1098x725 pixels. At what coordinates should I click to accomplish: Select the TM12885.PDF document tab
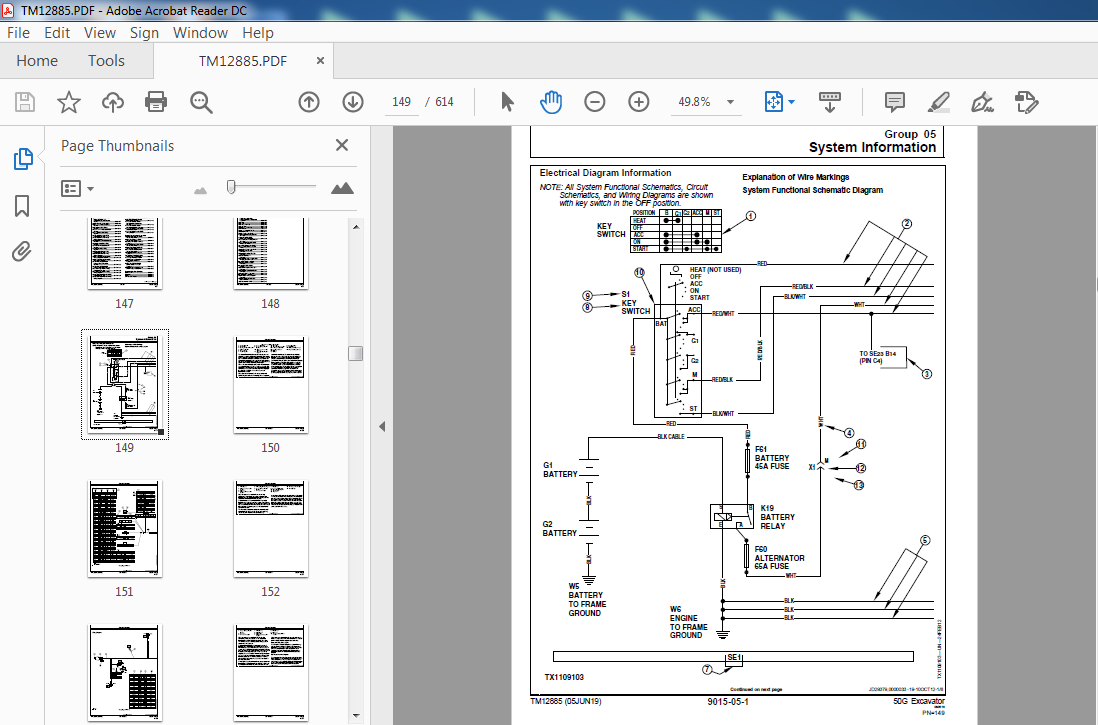coord(242,61)
